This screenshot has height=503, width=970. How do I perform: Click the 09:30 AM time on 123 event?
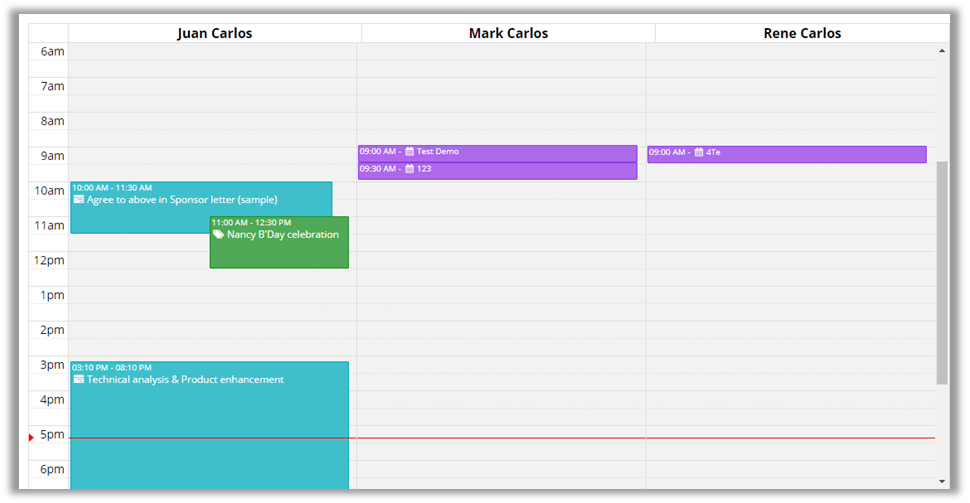pyautogui.click(x=378, y=169)
